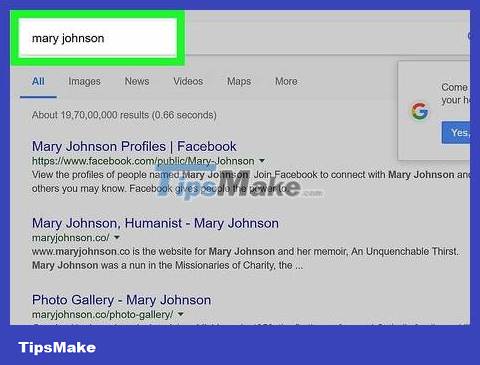
Task: Open Mary Johnson, Humanist result link
Action: (155, 223)
